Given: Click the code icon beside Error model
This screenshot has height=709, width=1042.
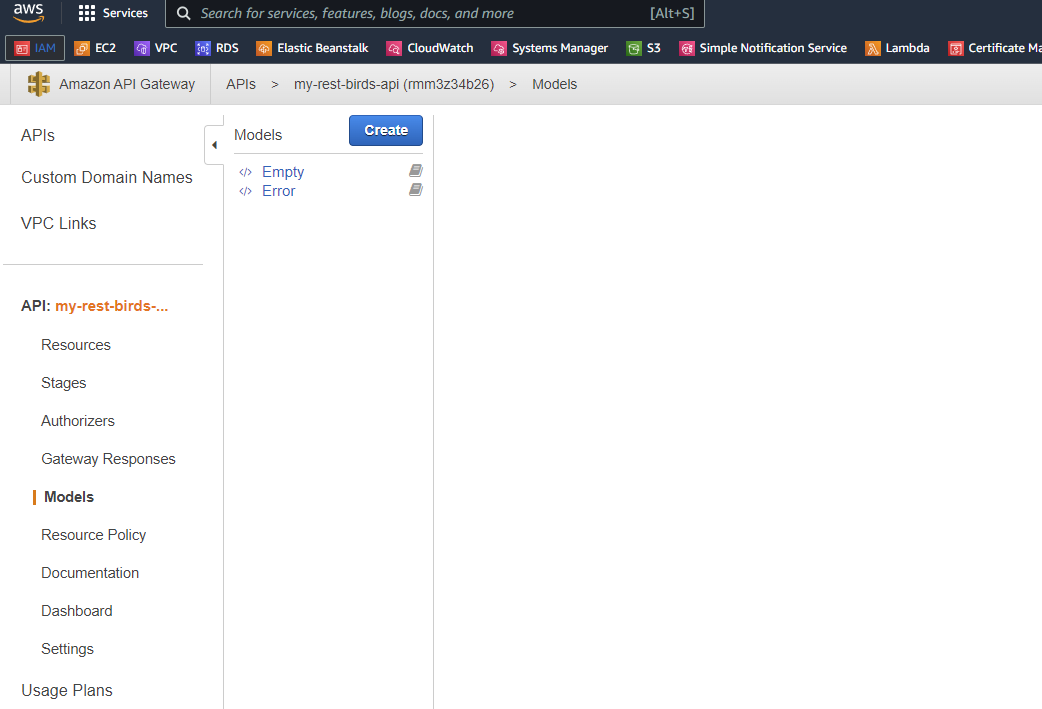Looking at the screenshot, I should (245, 191).
